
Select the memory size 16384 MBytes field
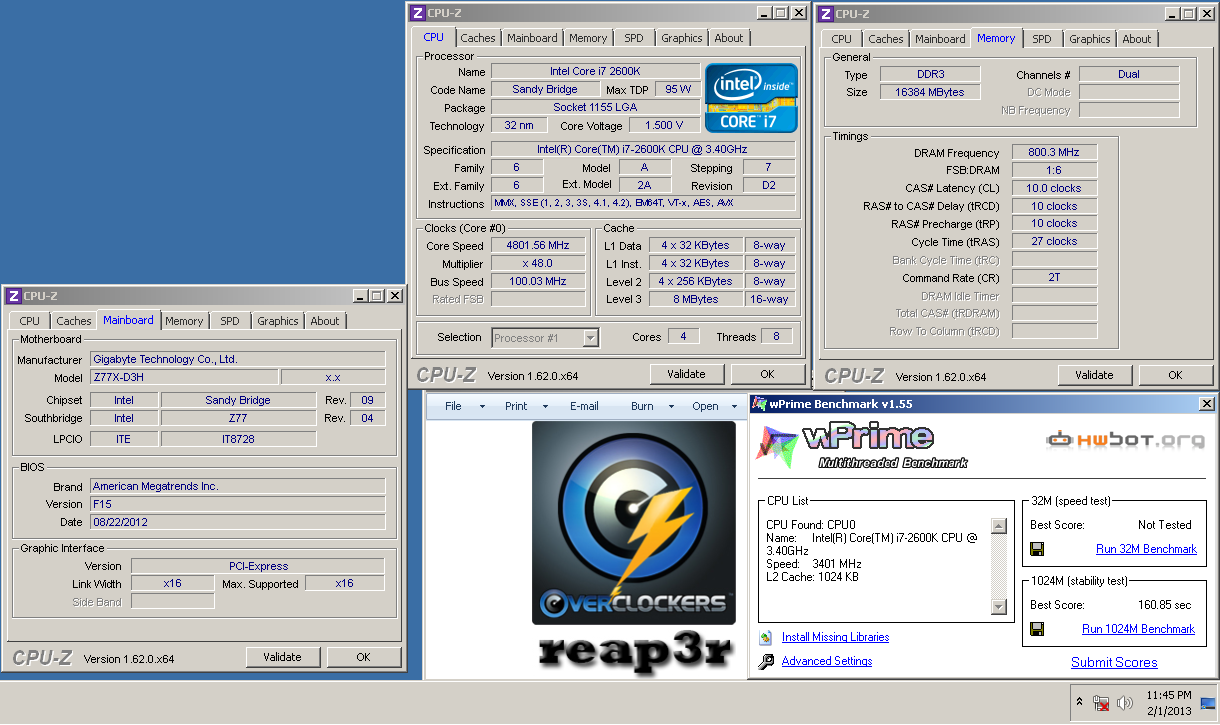click(930, 92)
